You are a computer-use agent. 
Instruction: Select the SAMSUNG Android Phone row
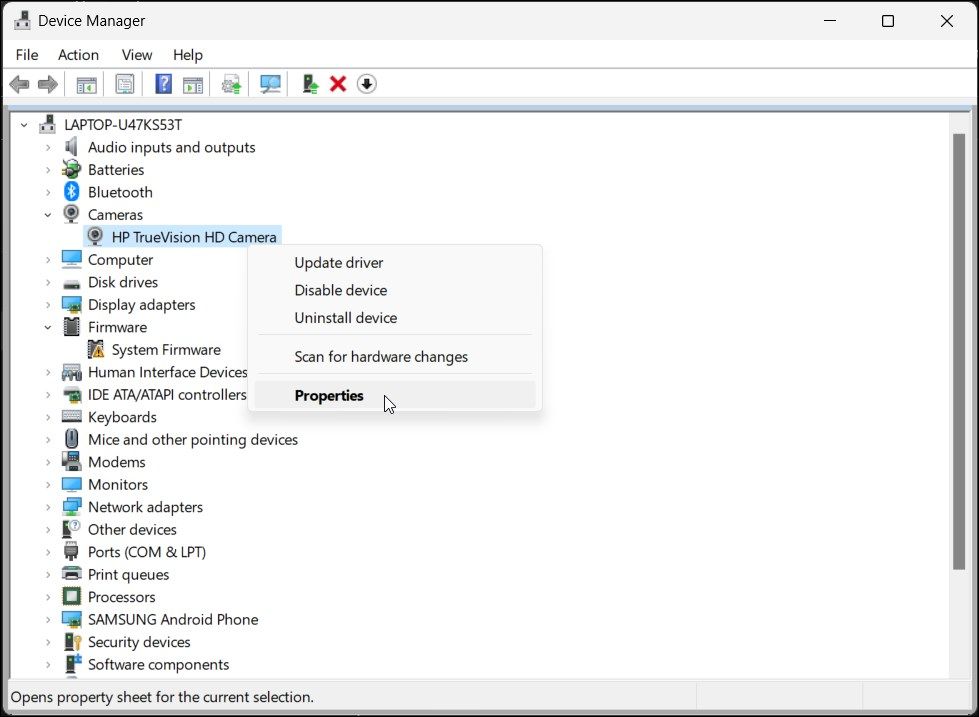click(173, 620)
